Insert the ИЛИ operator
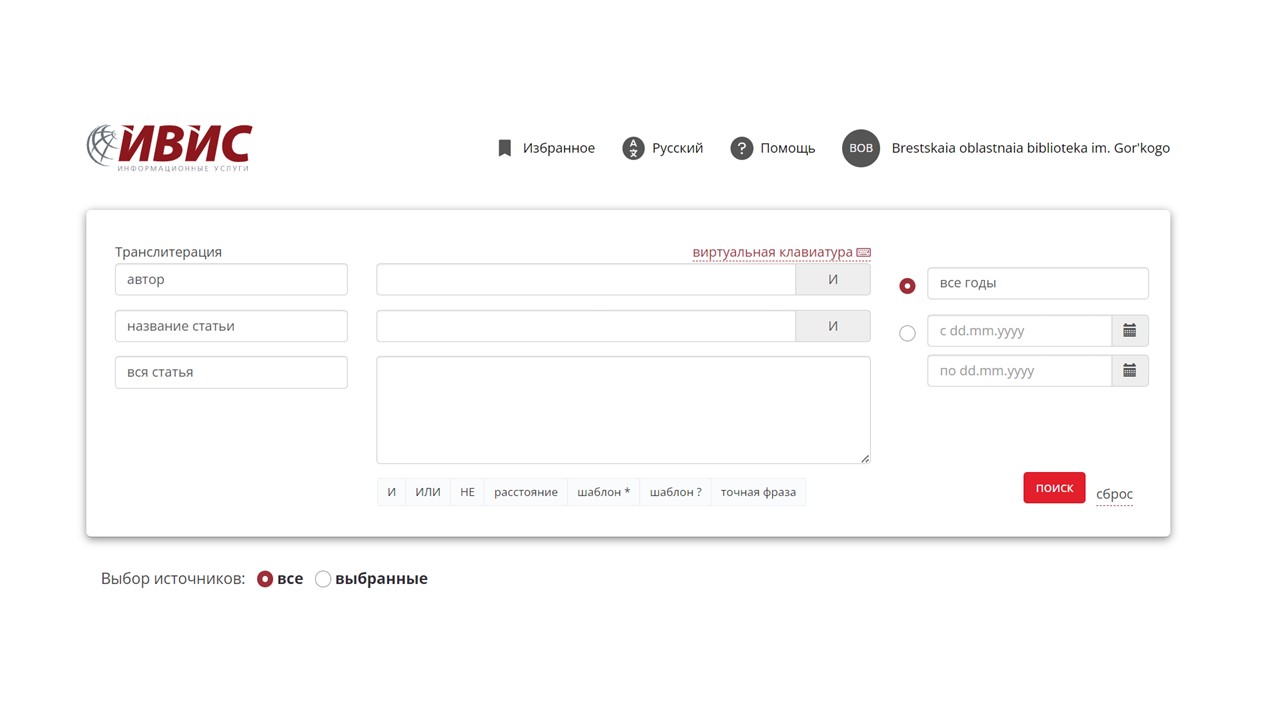This screenshot has height=720, width=1280. (428, 492)
